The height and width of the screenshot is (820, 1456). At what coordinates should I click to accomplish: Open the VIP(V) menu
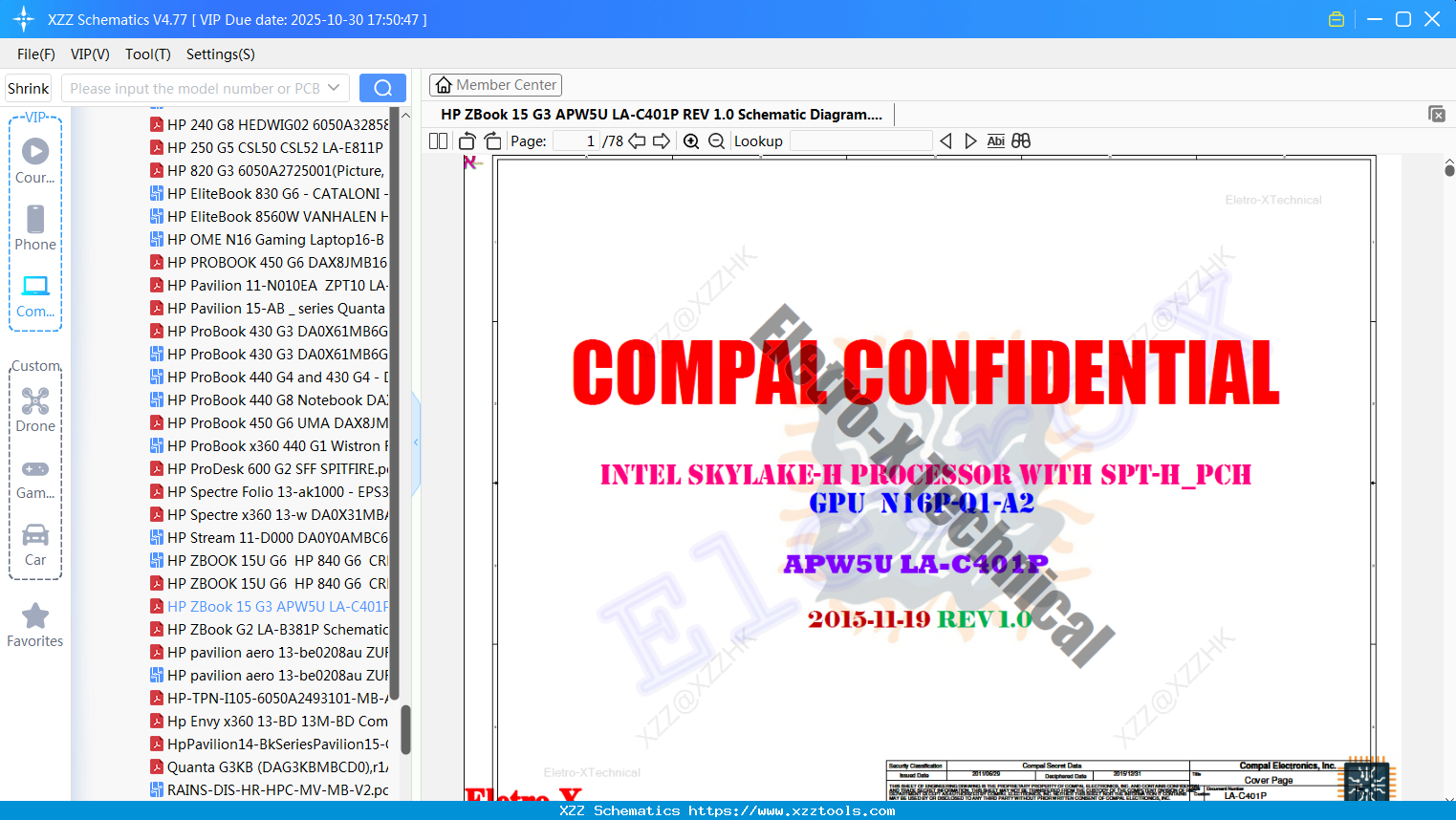(x=90, y=54)
